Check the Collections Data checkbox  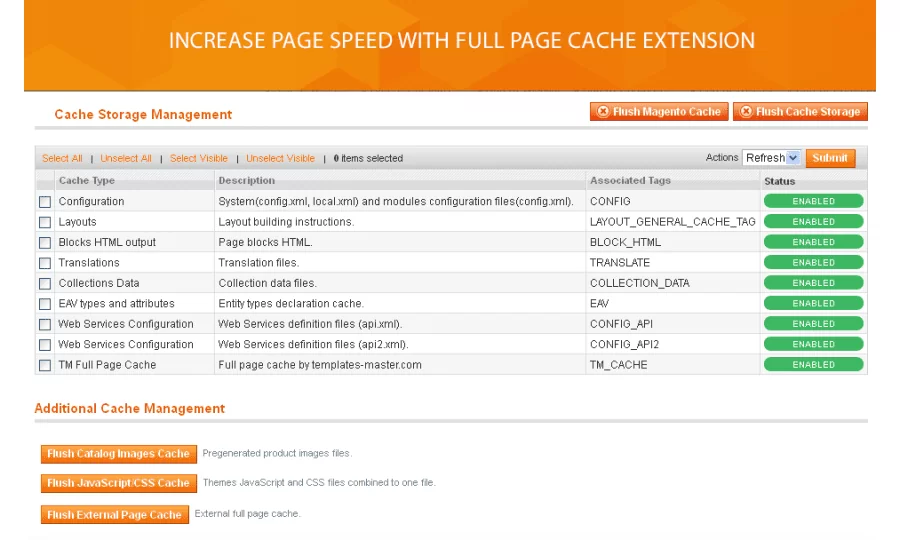[x=45, y=283]
